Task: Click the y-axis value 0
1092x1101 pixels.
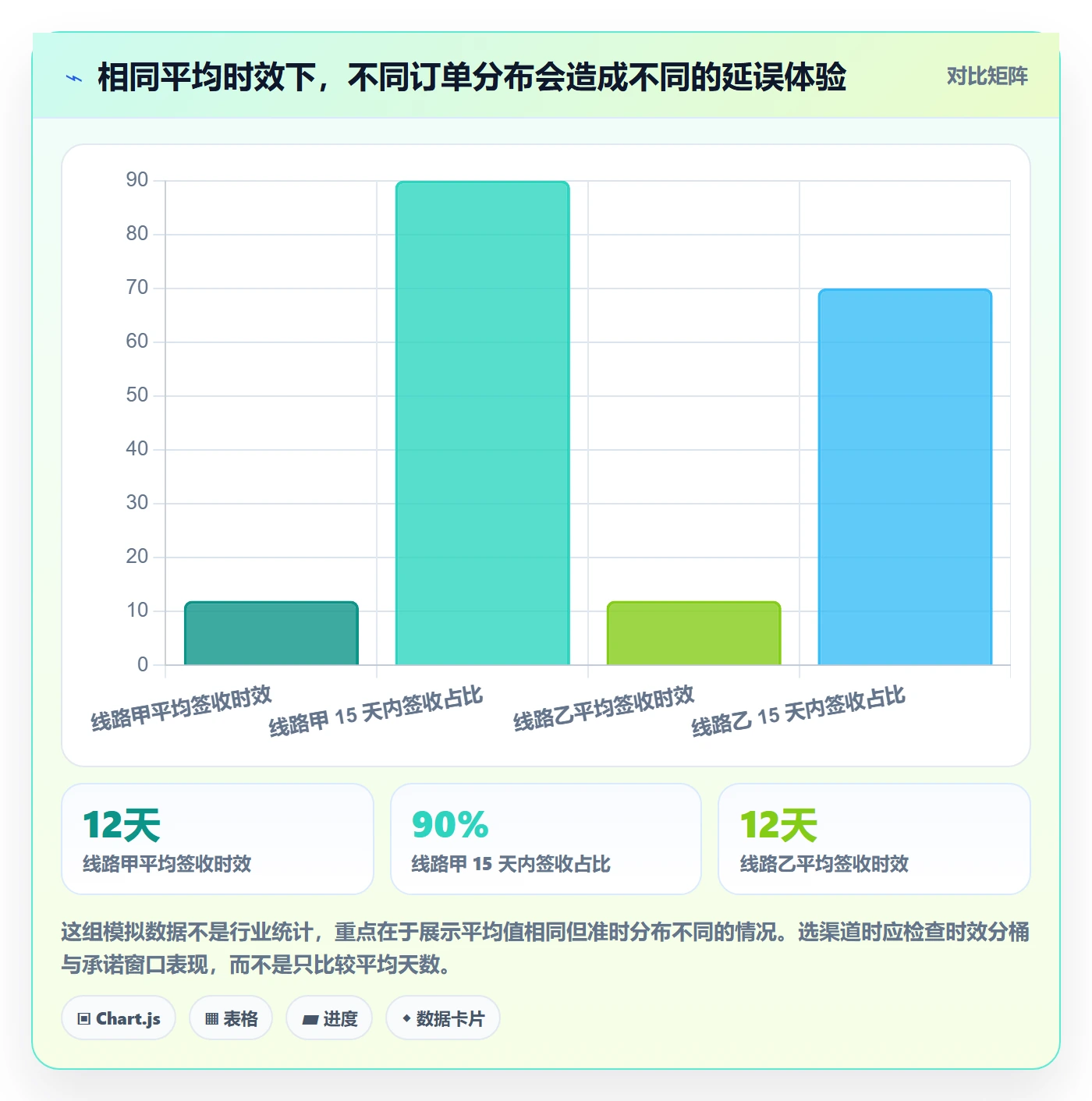Action: click(143, 664)
